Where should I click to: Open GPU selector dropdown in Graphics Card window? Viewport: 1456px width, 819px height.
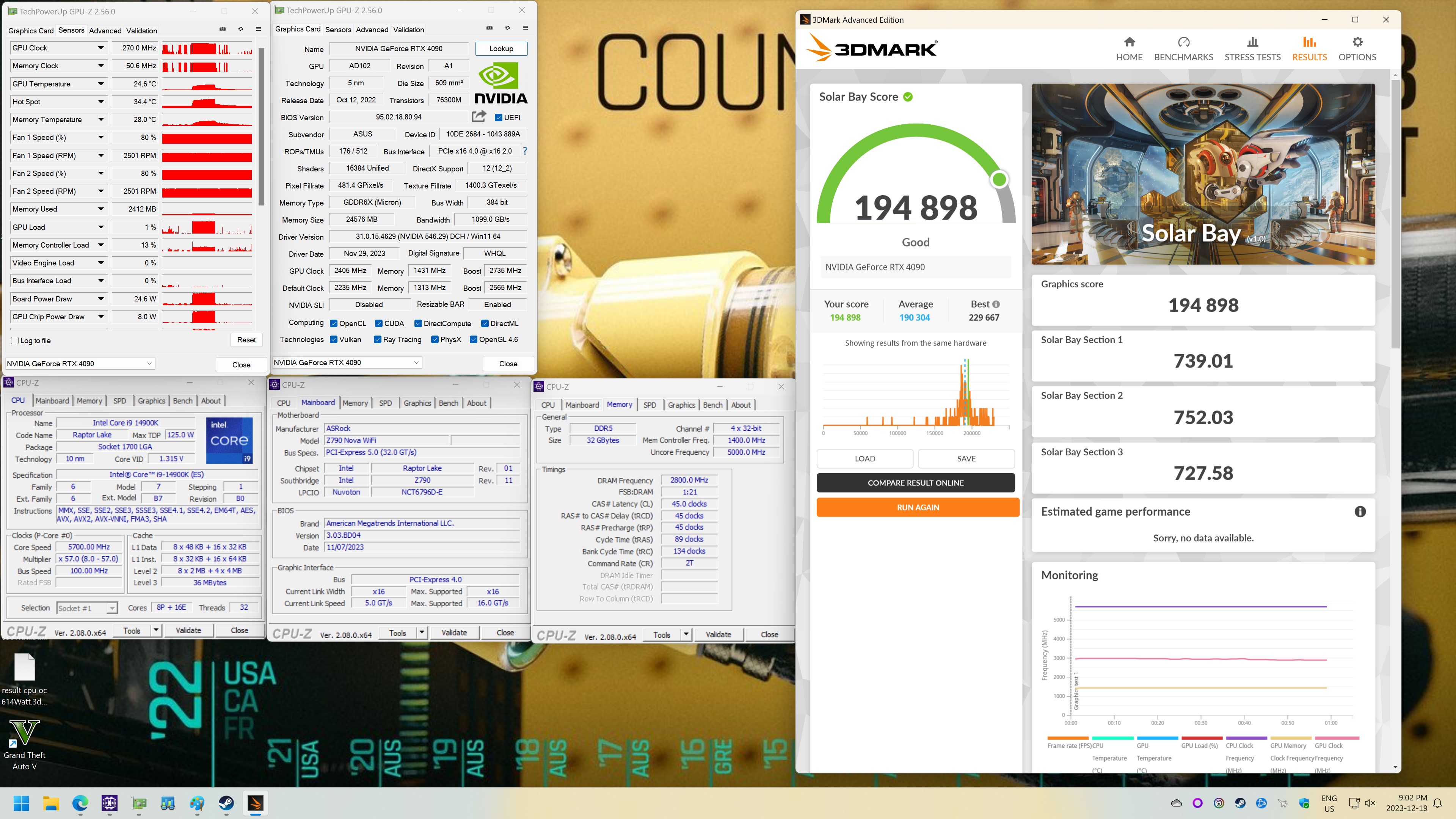click(x=347, y=362)
